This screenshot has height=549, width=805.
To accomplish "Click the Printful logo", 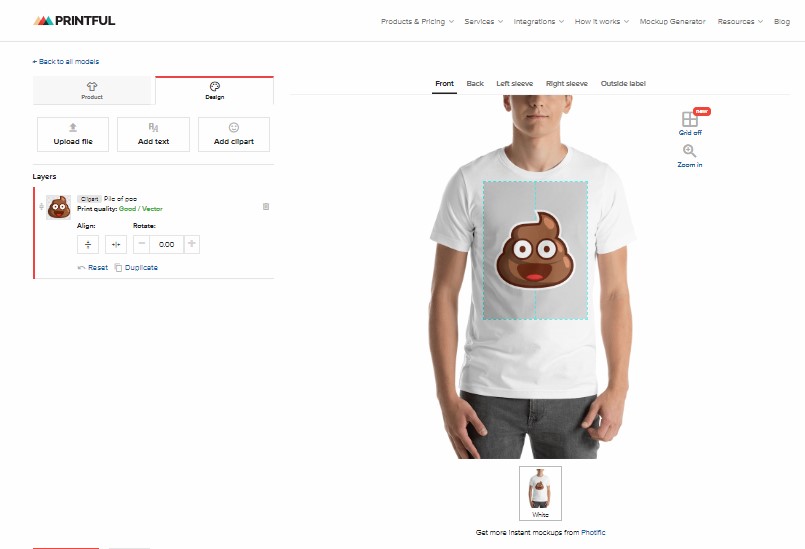I will tap(74, 21).
